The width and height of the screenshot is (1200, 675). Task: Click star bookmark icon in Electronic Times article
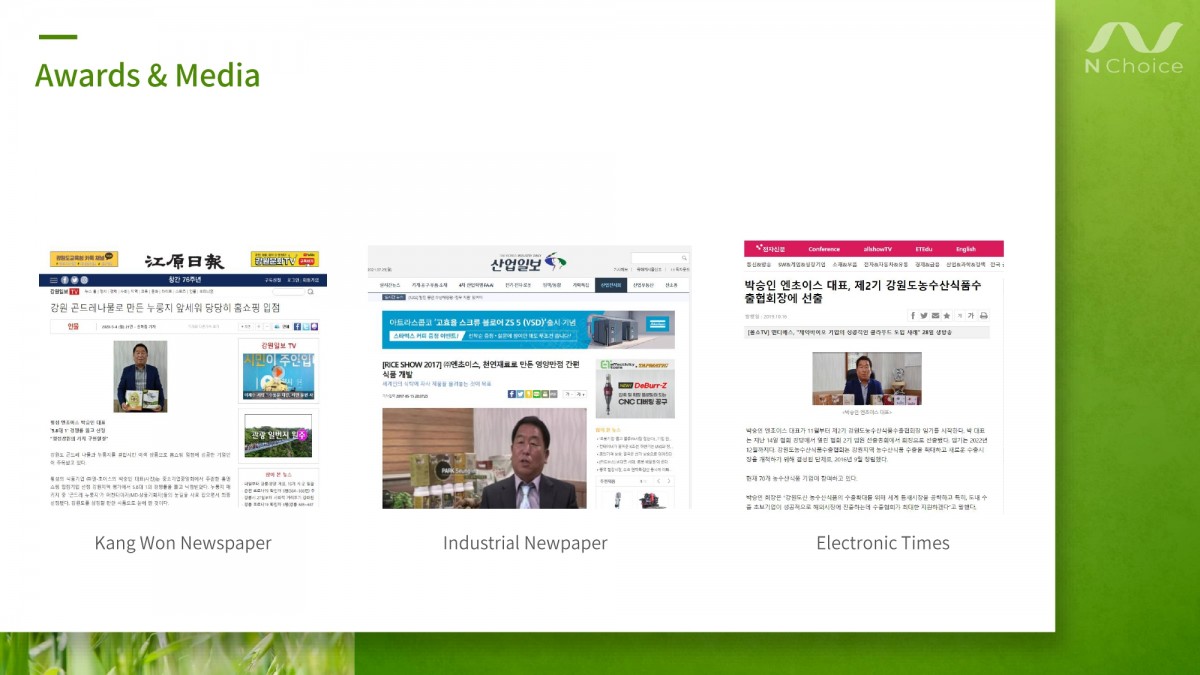tap(946, 316)
